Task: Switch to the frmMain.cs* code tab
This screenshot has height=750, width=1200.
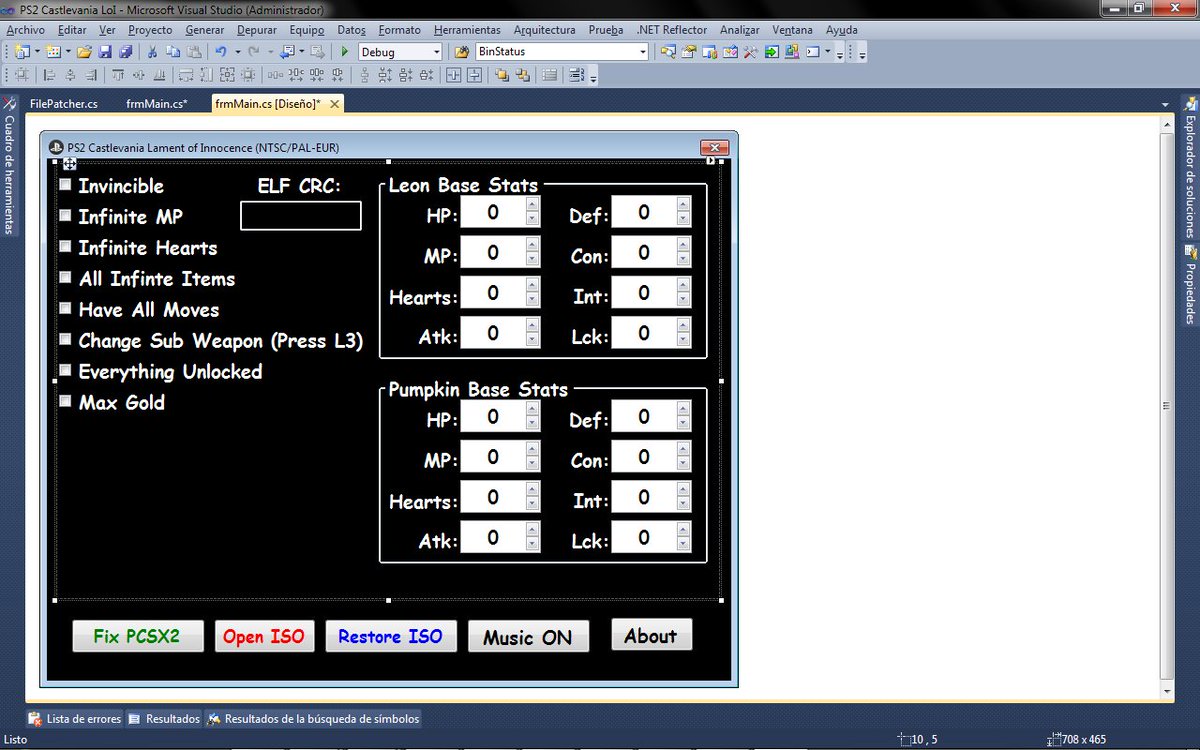Action: (x=157, y=103)
